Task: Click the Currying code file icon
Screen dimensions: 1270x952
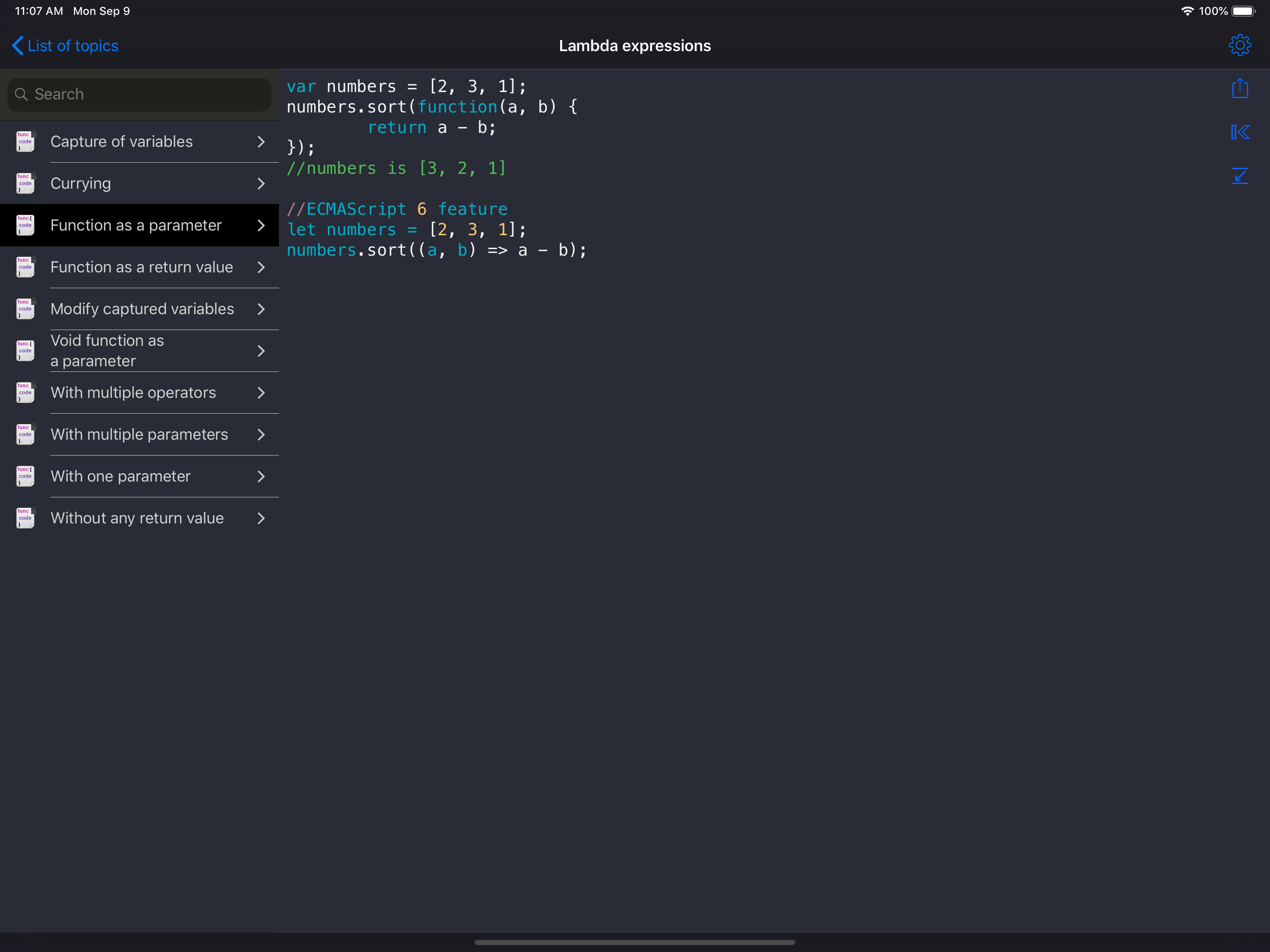Action: 25,184
